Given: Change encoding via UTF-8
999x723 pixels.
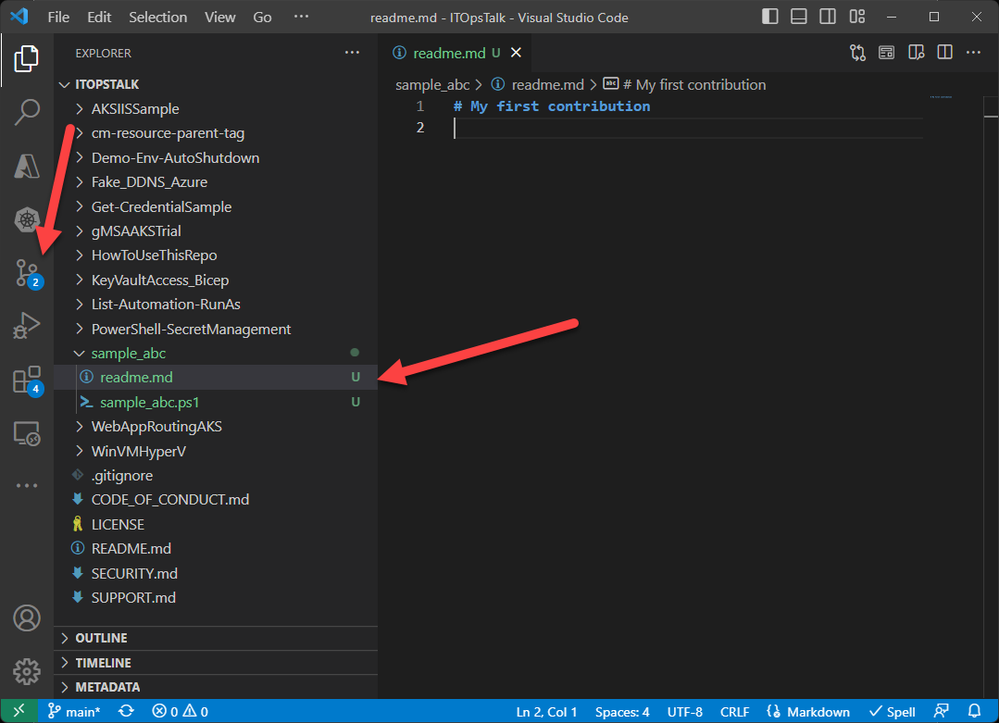Looking at the screenshot, I should coord(684,712).
